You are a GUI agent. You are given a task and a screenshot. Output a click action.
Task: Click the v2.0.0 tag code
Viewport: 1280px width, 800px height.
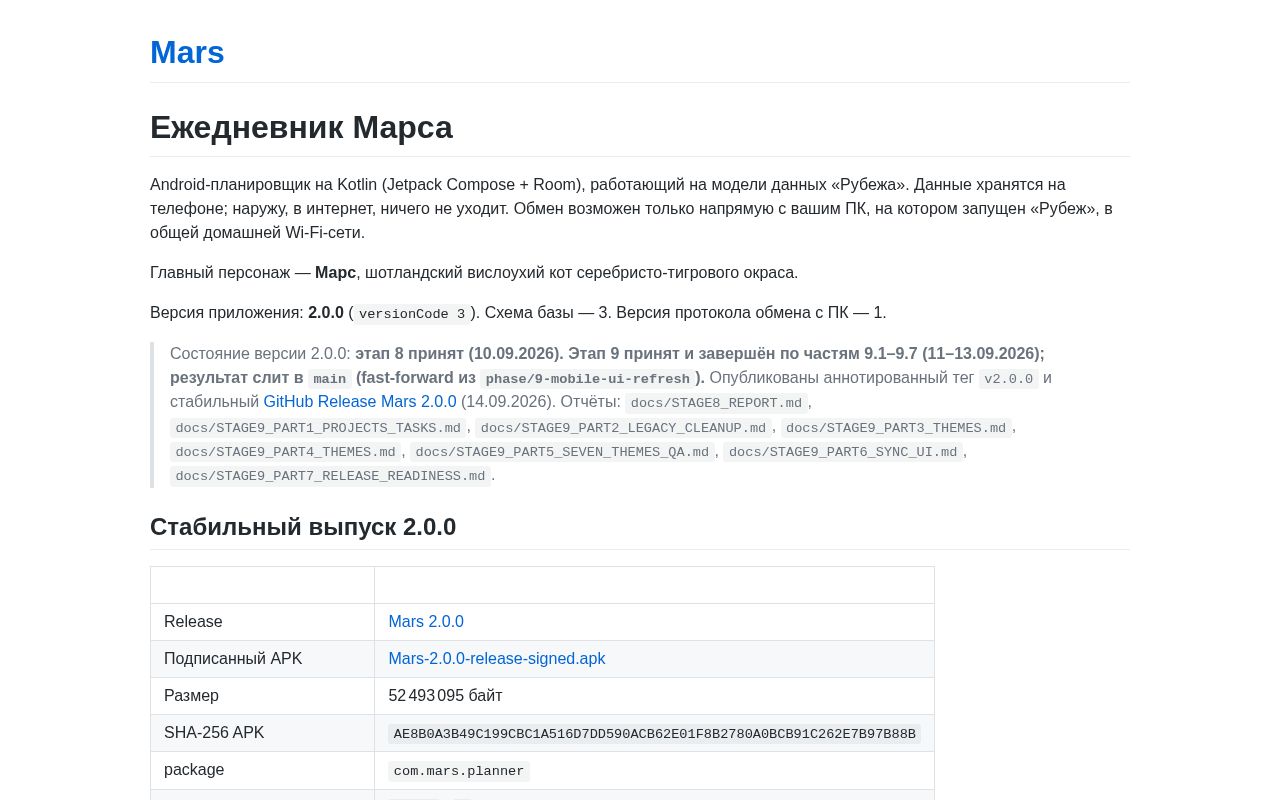click(x=1008, y=379)
